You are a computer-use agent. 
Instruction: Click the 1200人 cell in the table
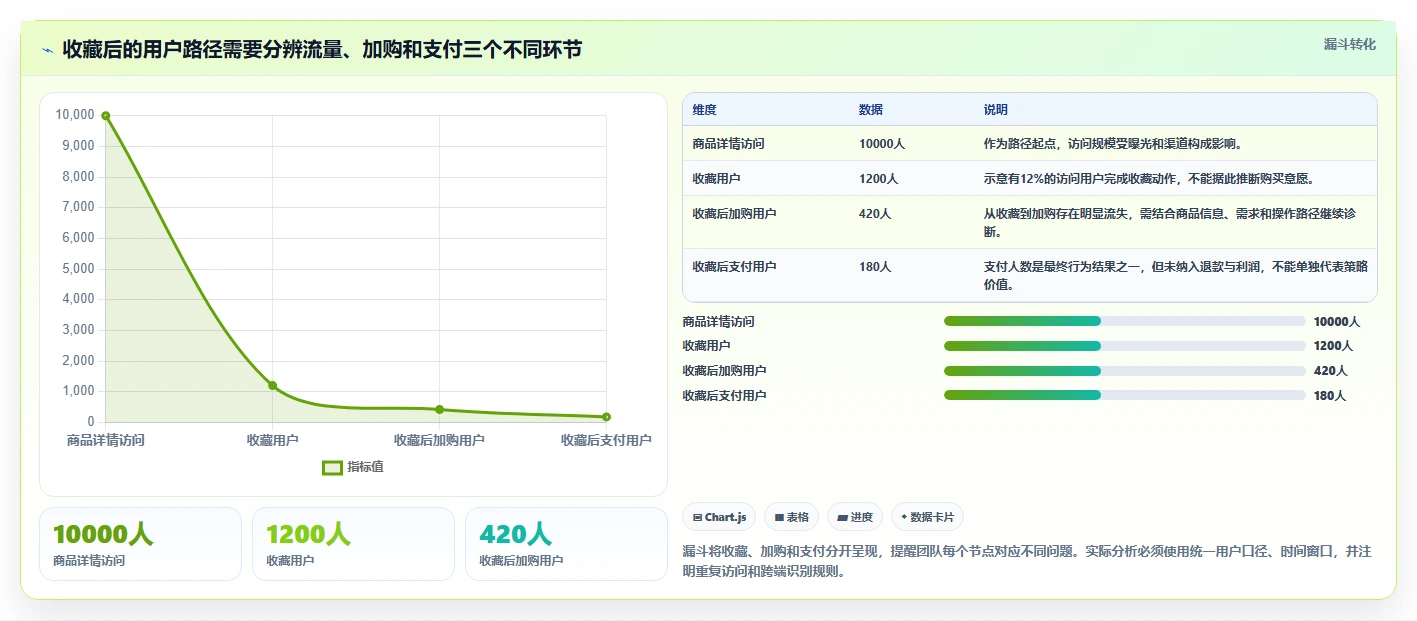click(879, 179)
